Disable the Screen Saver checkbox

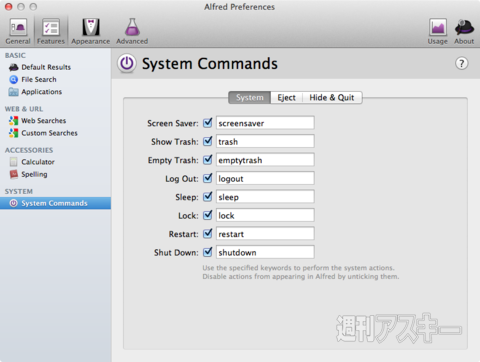(x=208, y=123)
